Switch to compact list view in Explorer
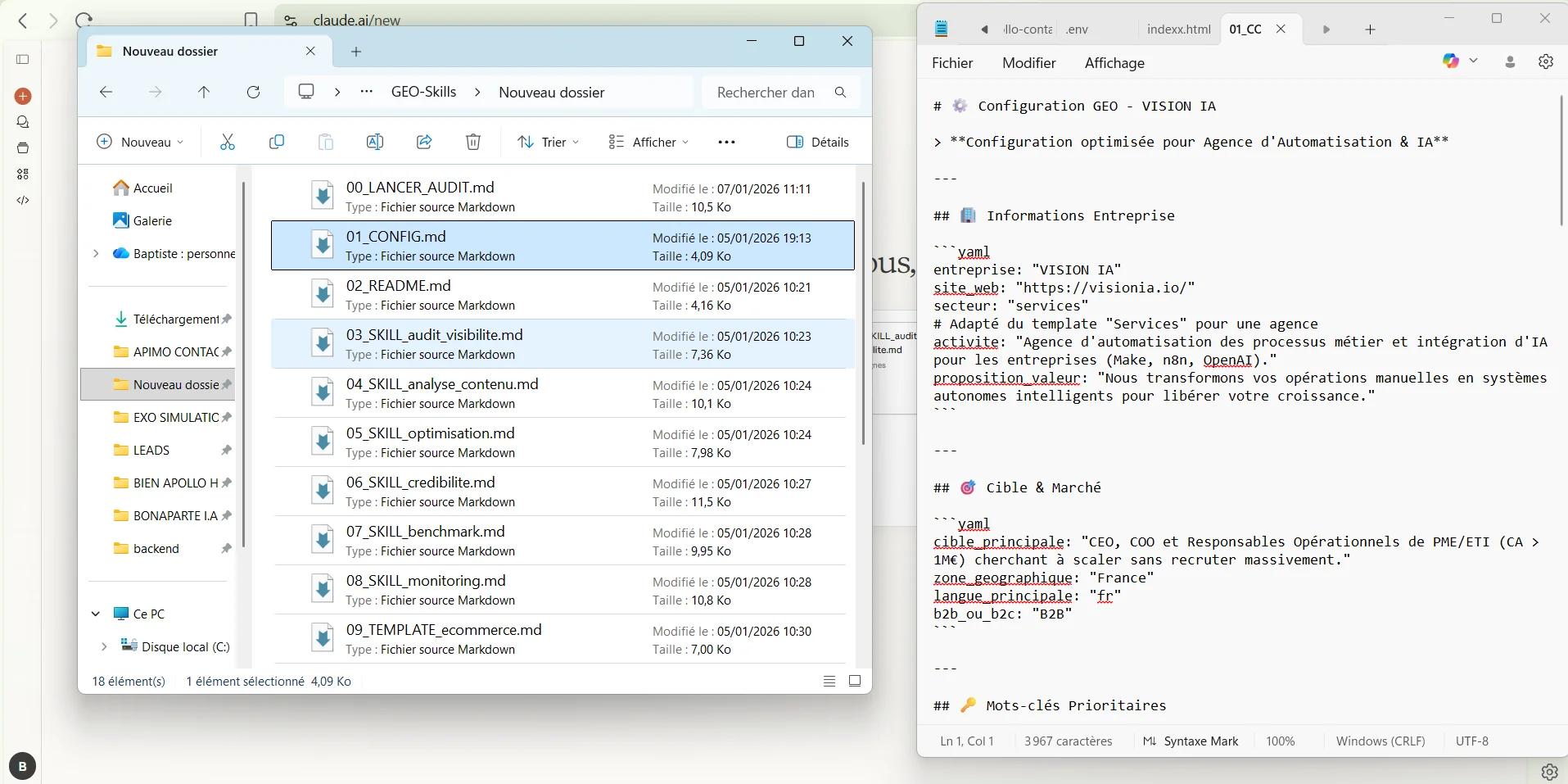 pos(829,681)
